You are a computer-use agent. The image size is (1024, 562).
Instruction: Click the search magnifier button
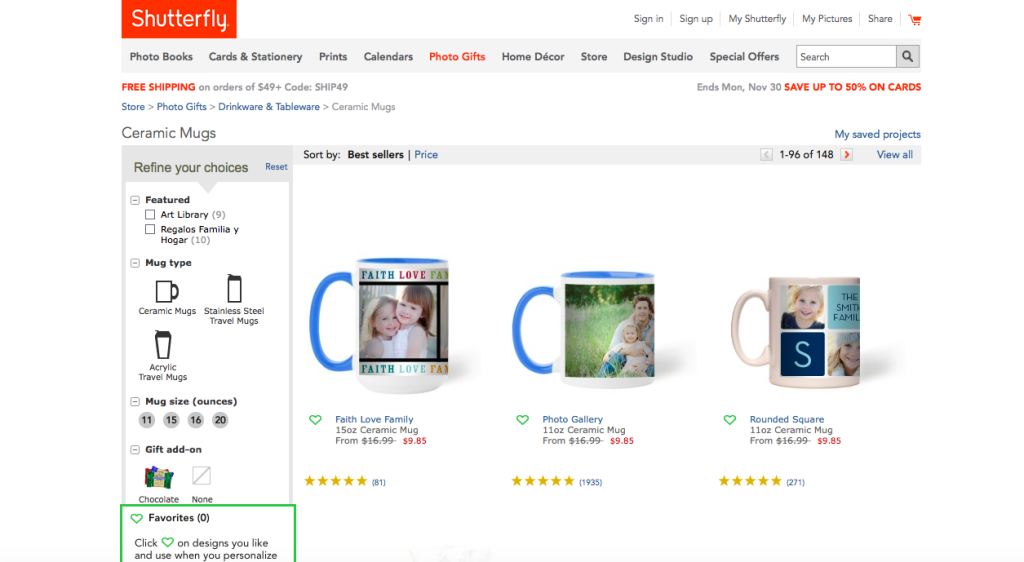(x=908, y=57)
